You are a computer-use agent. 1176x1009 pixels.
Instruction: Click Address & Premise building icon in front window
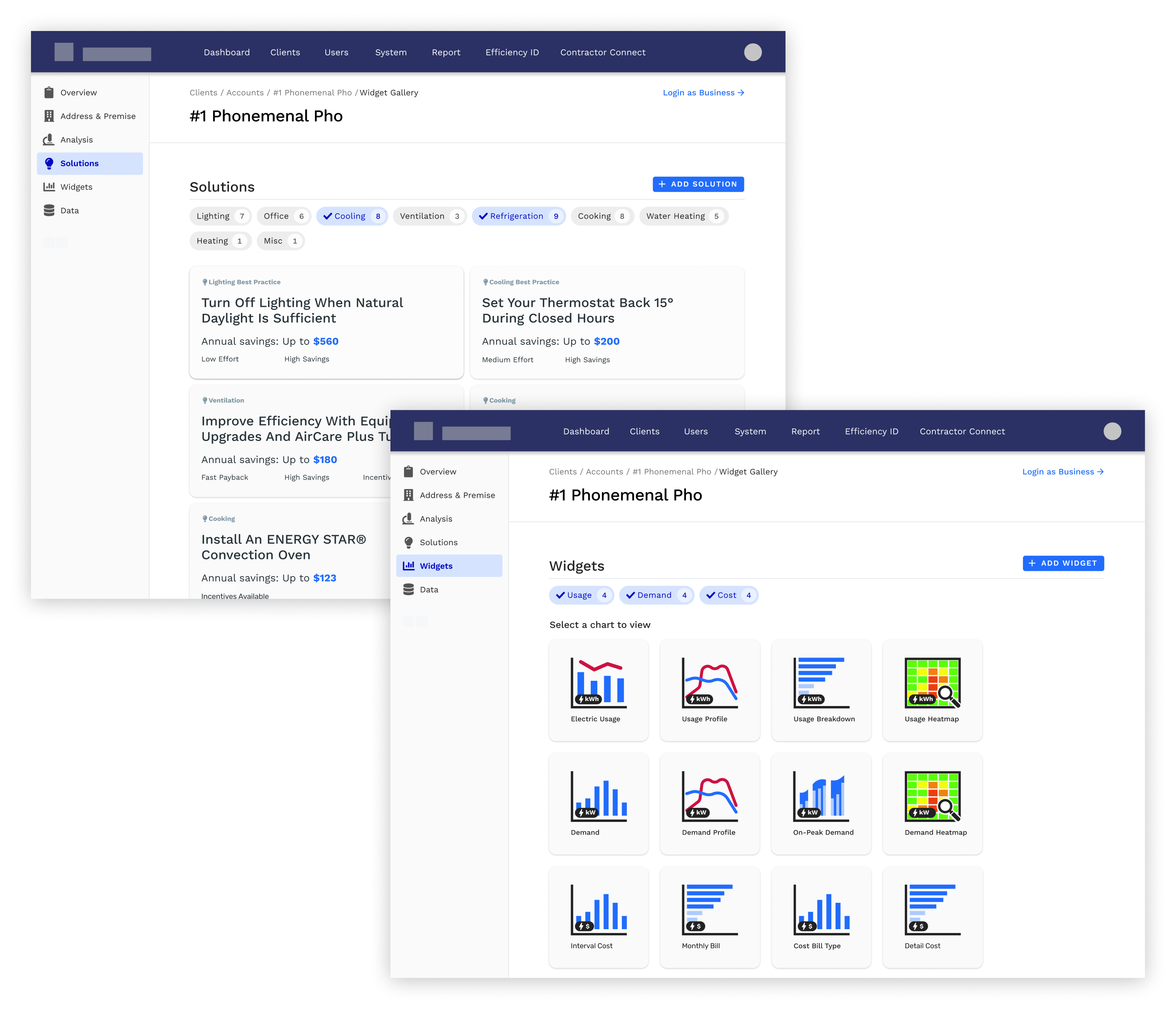coord(408,495)
